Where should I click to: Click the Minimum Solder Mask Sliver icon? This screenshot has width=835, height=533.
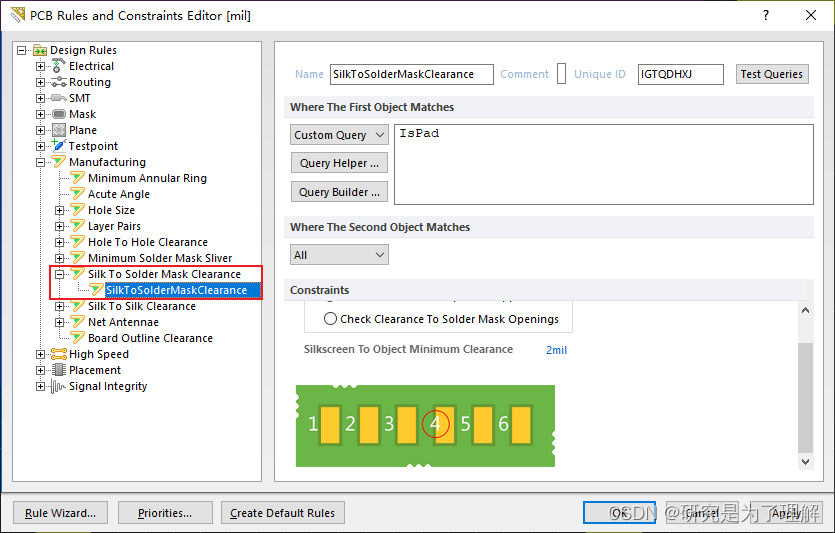pos(78,258)
